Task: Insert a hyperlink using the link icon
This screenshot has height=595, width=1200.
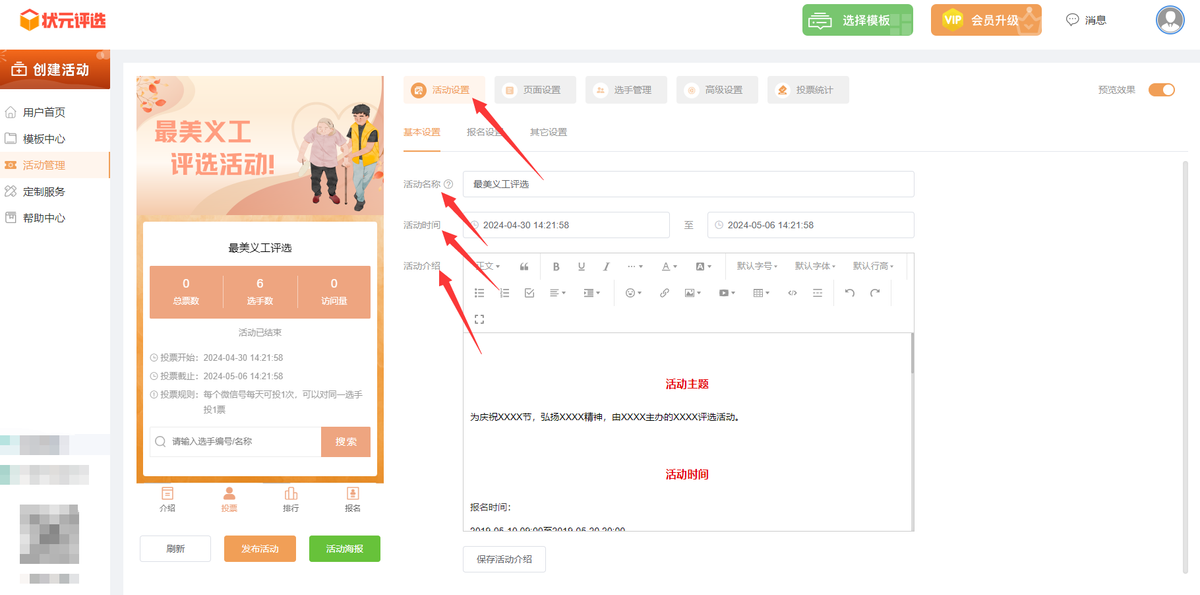Action: pyautogui.click(x=664, y=293)
